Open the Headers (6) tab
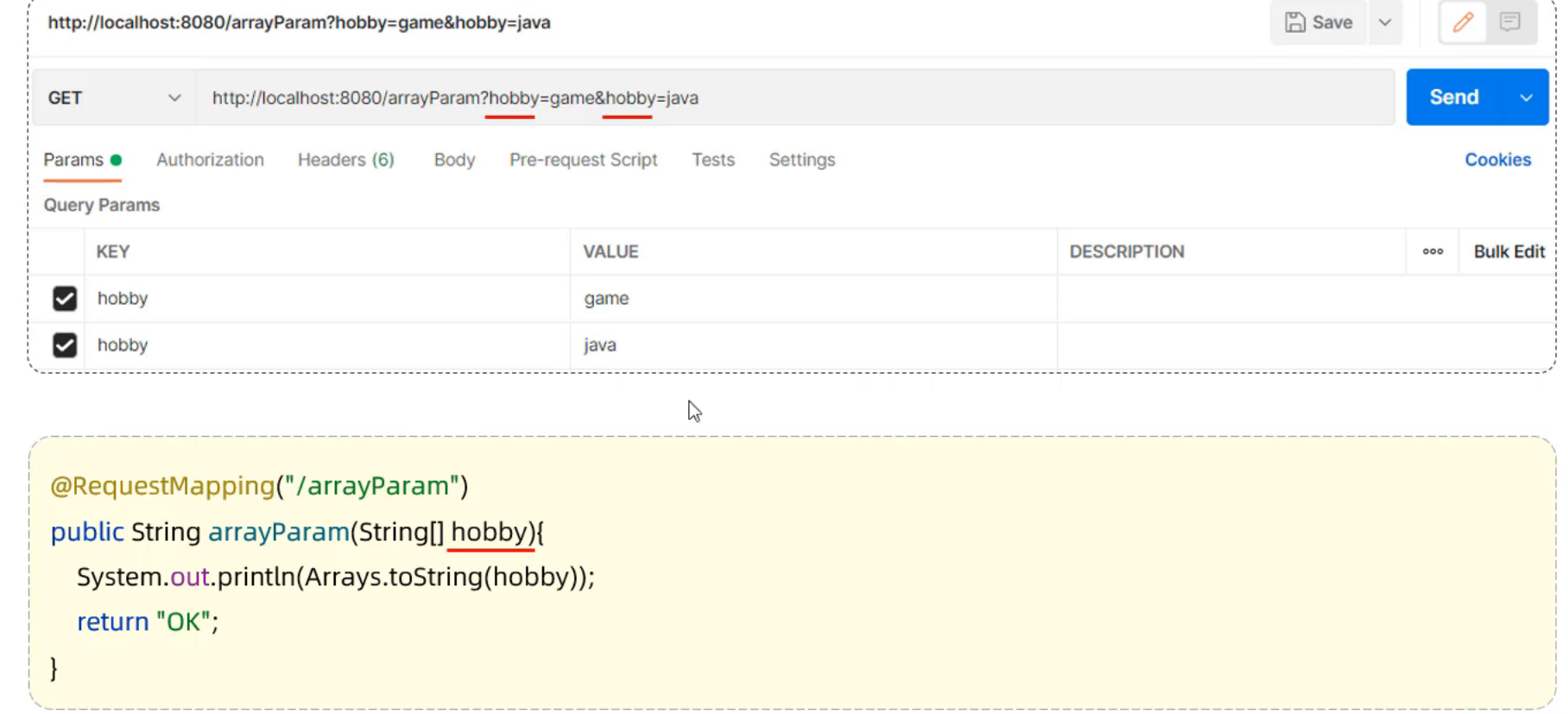 346,160
